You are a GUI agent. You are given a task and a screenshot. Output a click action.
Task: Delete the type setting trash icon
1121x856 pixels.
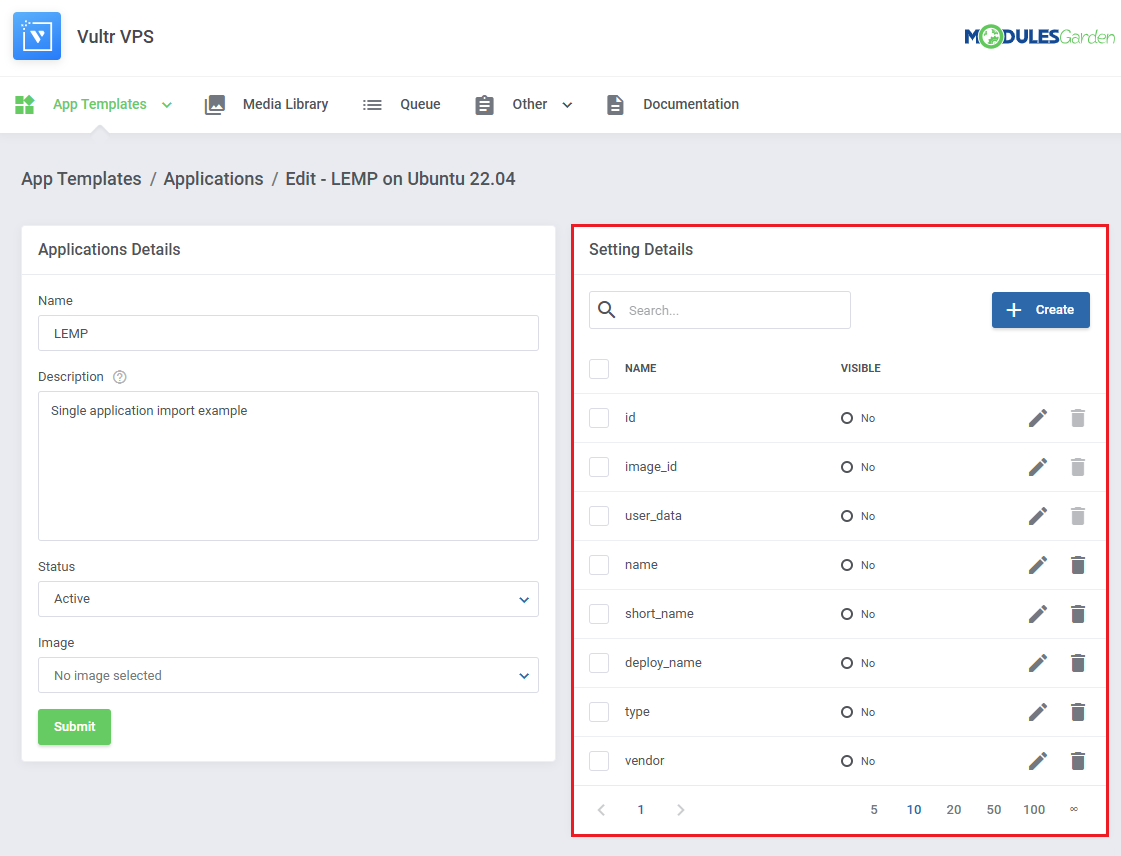(1078, 712)
